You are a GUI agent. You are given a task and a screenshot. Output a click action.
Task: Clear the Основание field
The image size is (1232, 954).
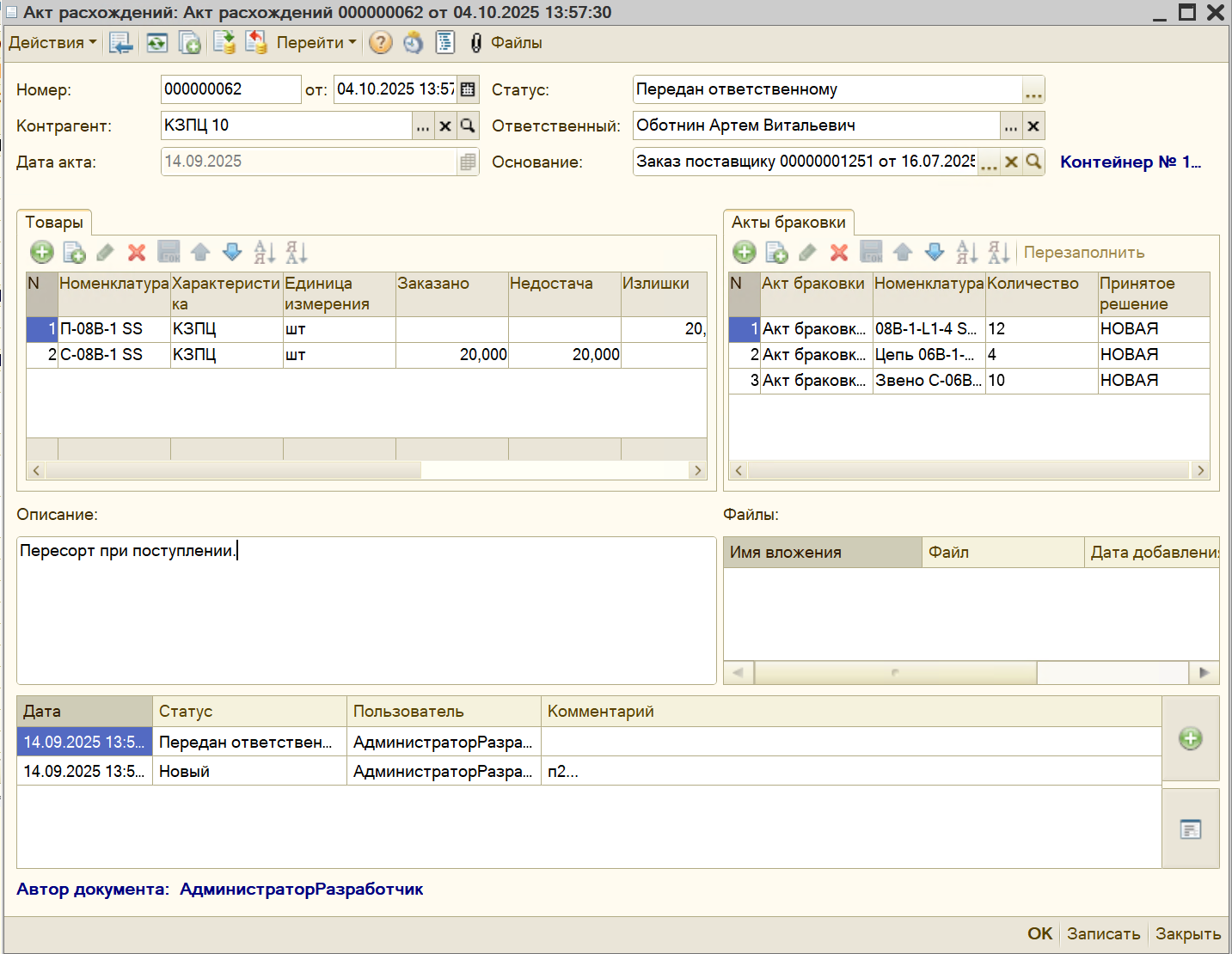click(x=1012, y=162)
